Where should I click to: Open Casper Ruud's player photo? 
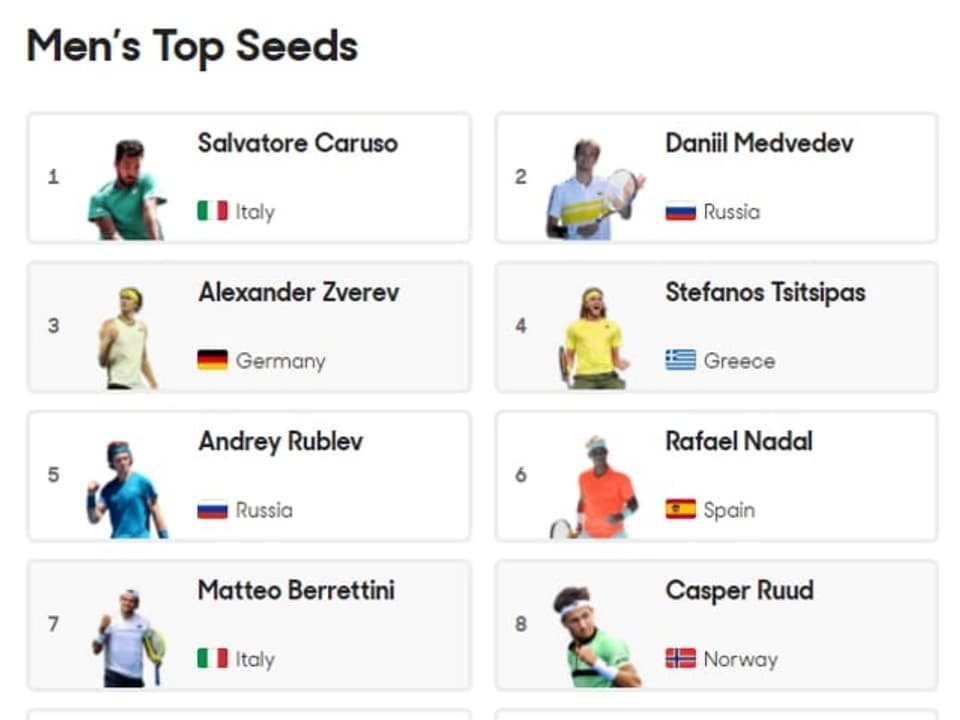click(x=597, y=637)
